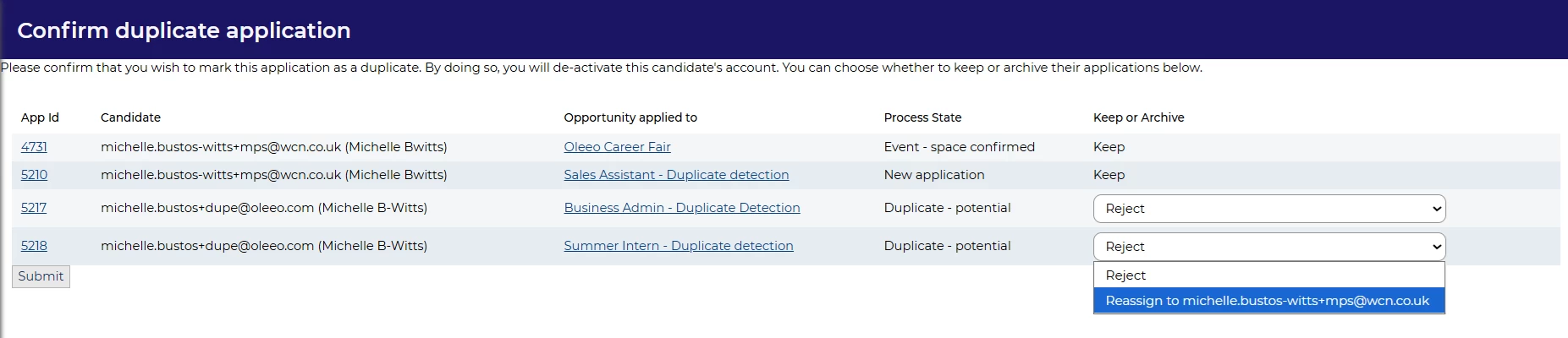
Task: Click the Keep or Archive column header
Action: (x=1138, y=117)
